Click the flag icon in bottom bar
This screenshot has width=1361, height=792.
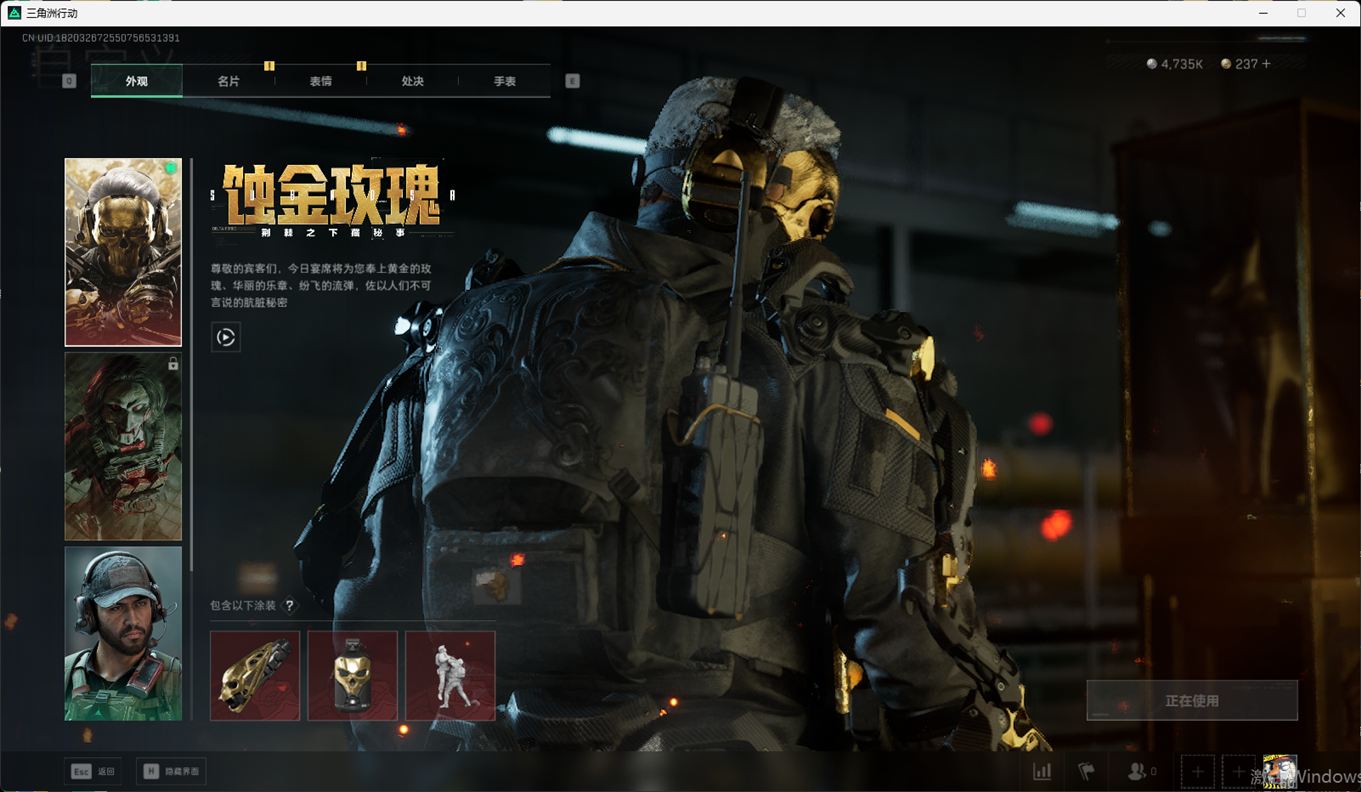pos(1086,771)
